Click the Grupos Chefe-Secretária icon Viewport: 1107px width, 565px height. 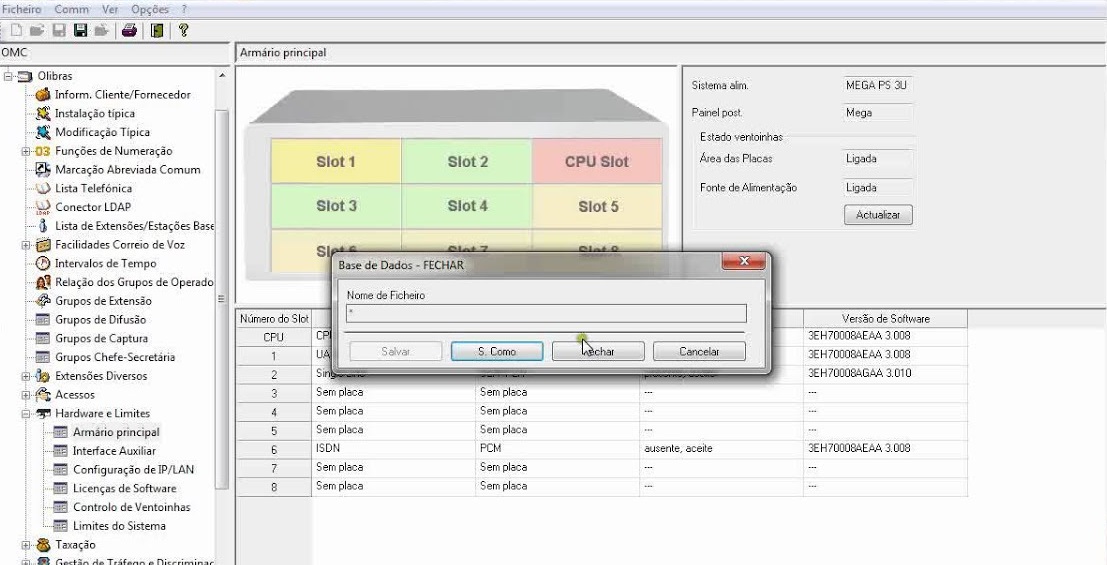(x=43, y=357)
